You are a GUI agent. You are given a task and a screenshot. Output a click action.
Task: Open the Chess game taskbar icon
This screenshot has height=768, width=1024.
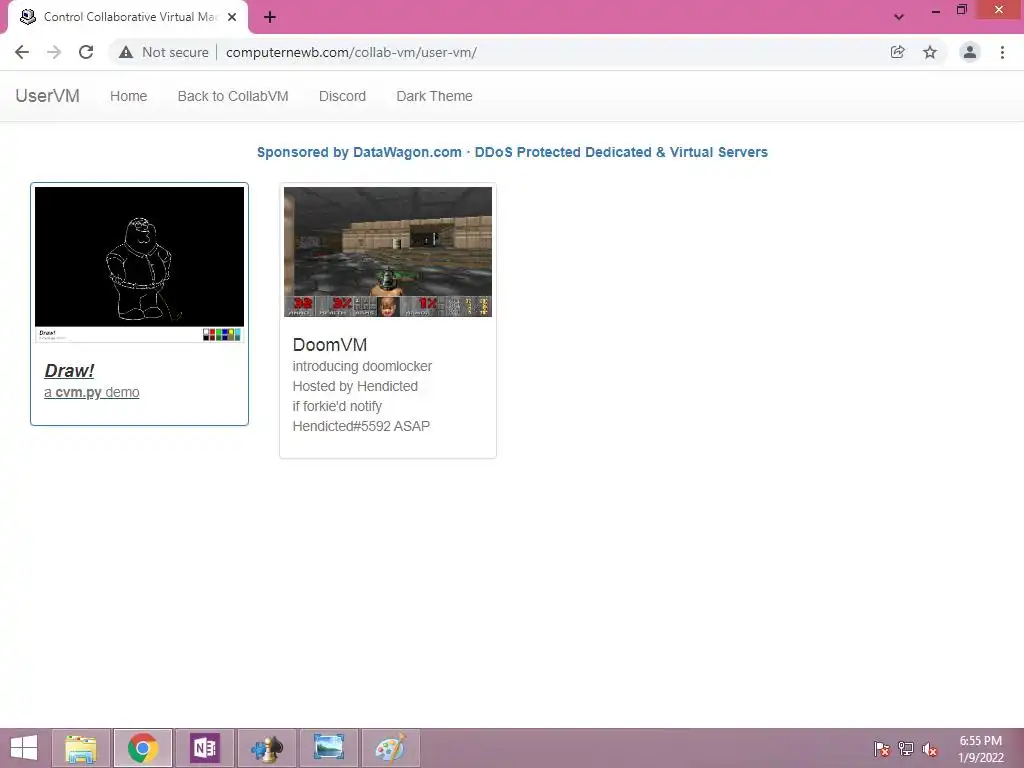coord(266,748)
